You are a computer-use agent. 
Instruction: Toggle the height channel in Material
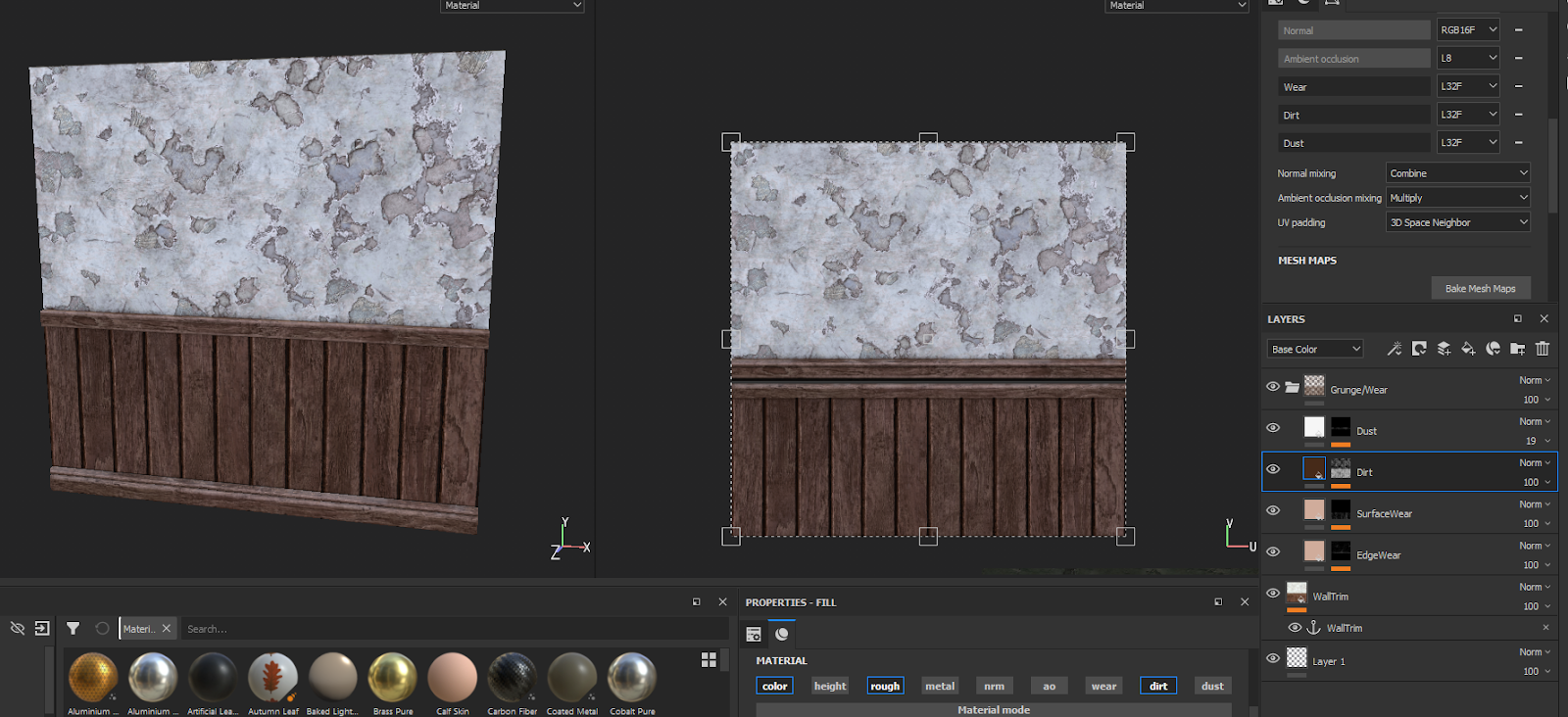tap(830, 686)
